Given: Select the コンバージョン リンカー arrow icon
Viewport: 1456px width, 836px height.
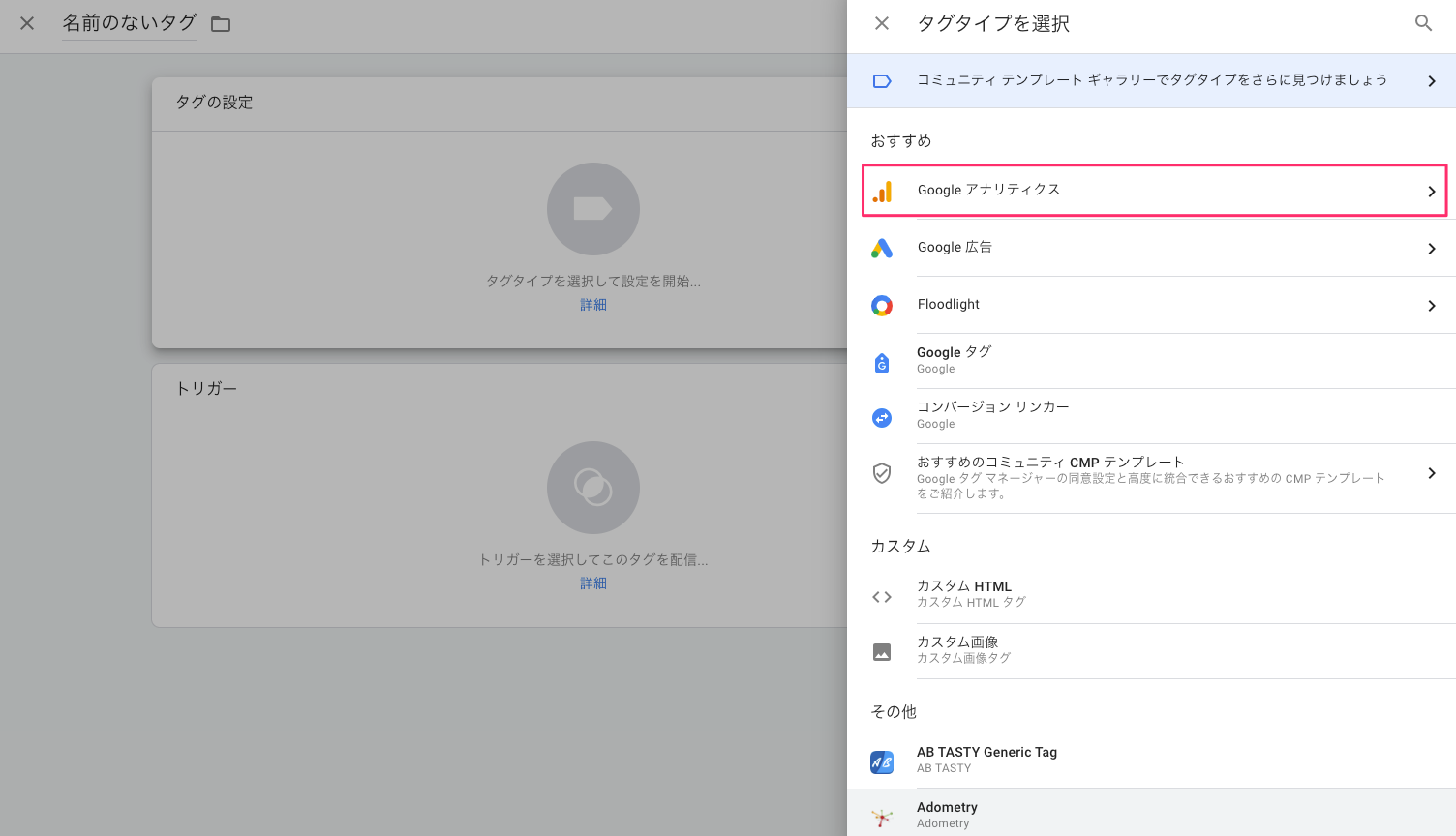Looking at the screenshot, I should (882, 417).
